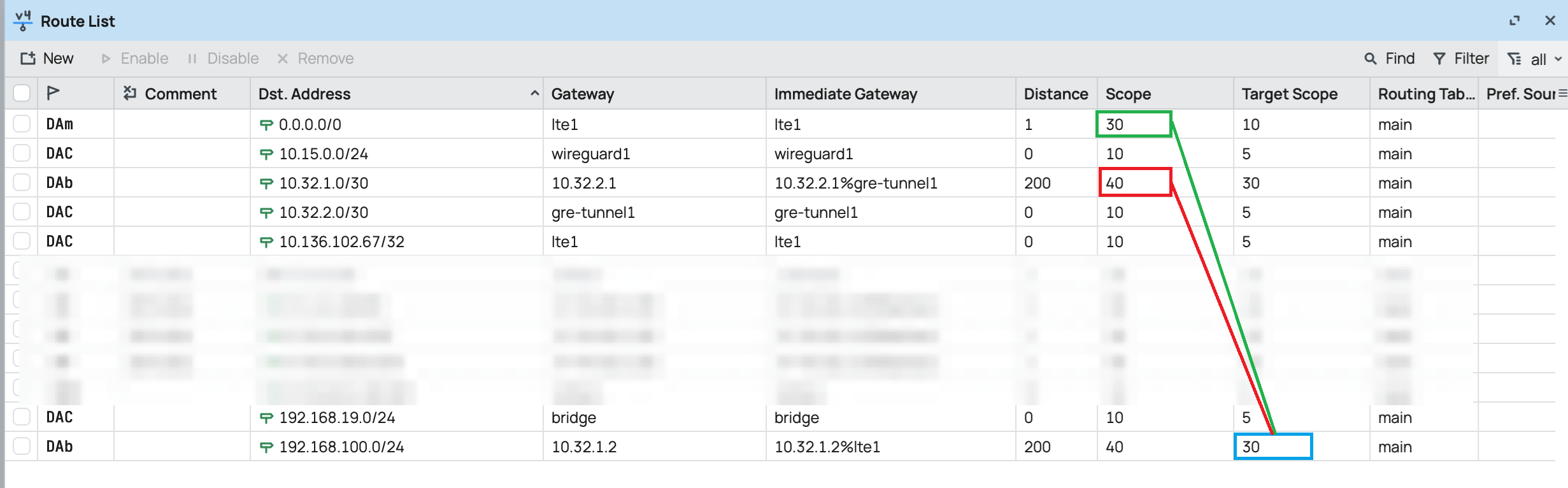Open the Filter option

[x=1462, y=59]
